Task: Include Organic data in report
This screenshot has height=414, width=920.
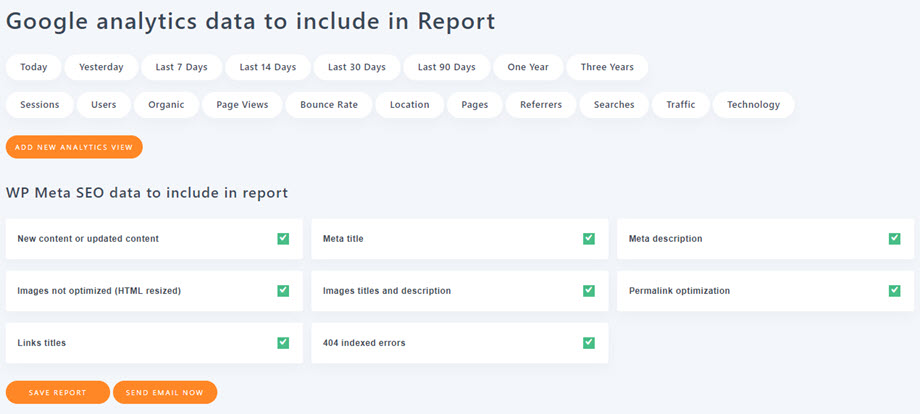Action: pos(166,105)
